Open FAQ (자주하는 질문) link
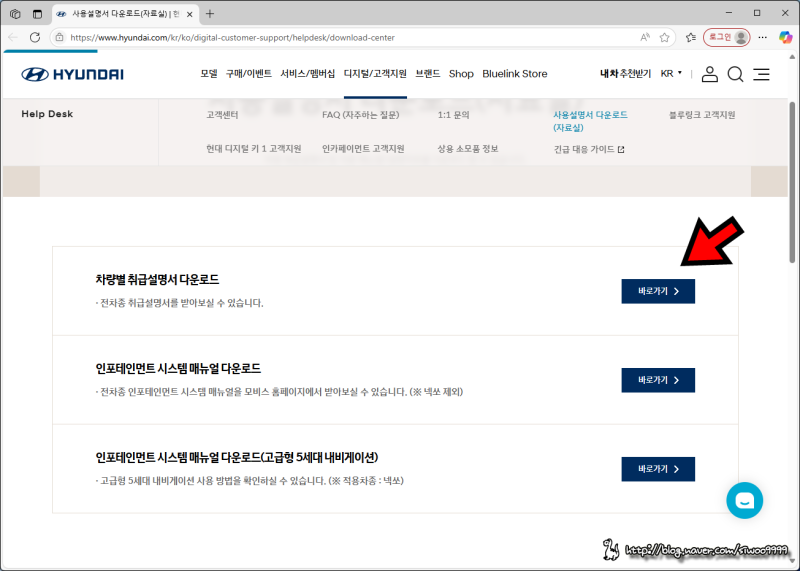 pyautogui.click(x=361, y=115)
